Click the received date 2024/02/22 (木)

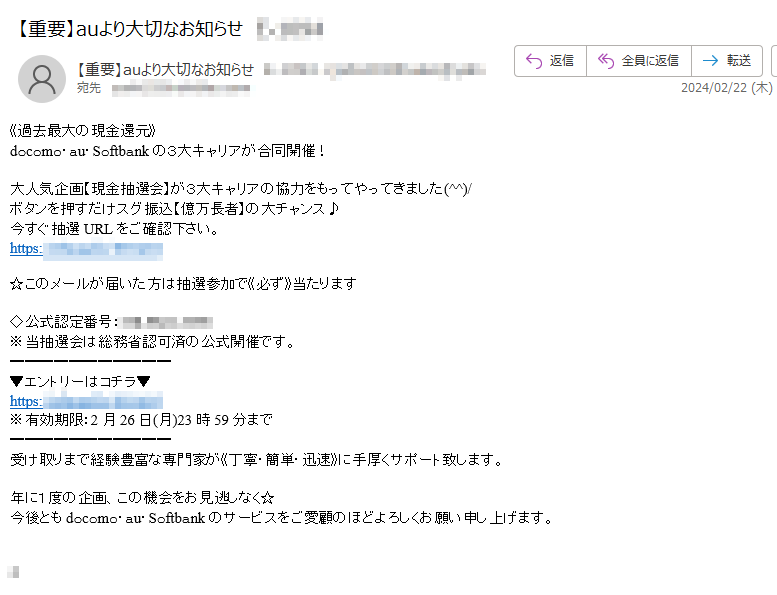tap(726, 88)
